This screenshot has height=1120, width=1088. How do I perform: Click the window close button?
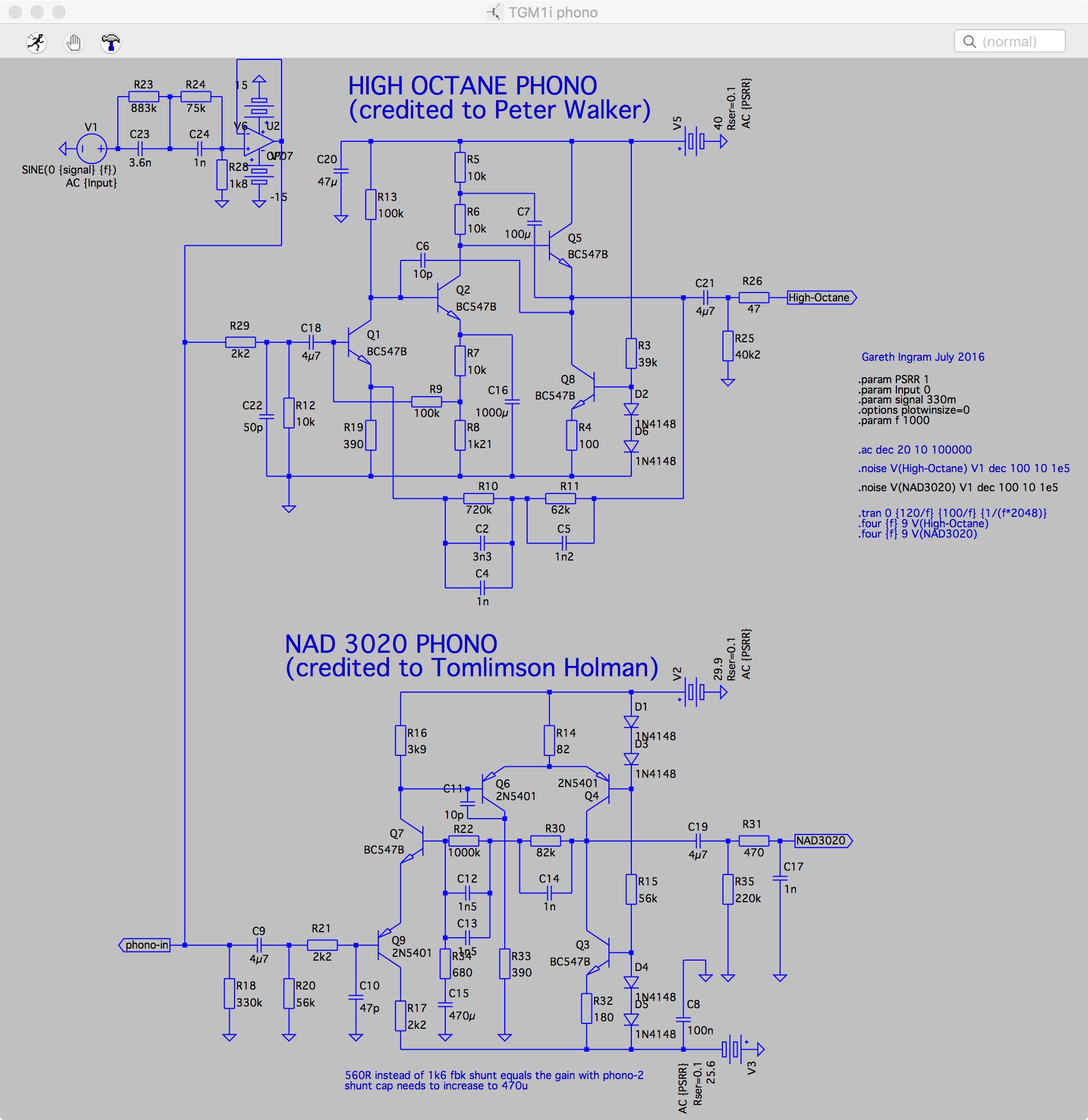point(15,12)
